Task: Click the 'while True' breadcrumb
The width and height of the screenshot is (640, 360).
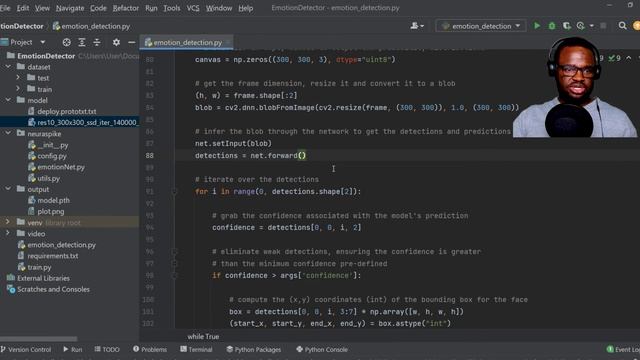Action: (203, 336)
